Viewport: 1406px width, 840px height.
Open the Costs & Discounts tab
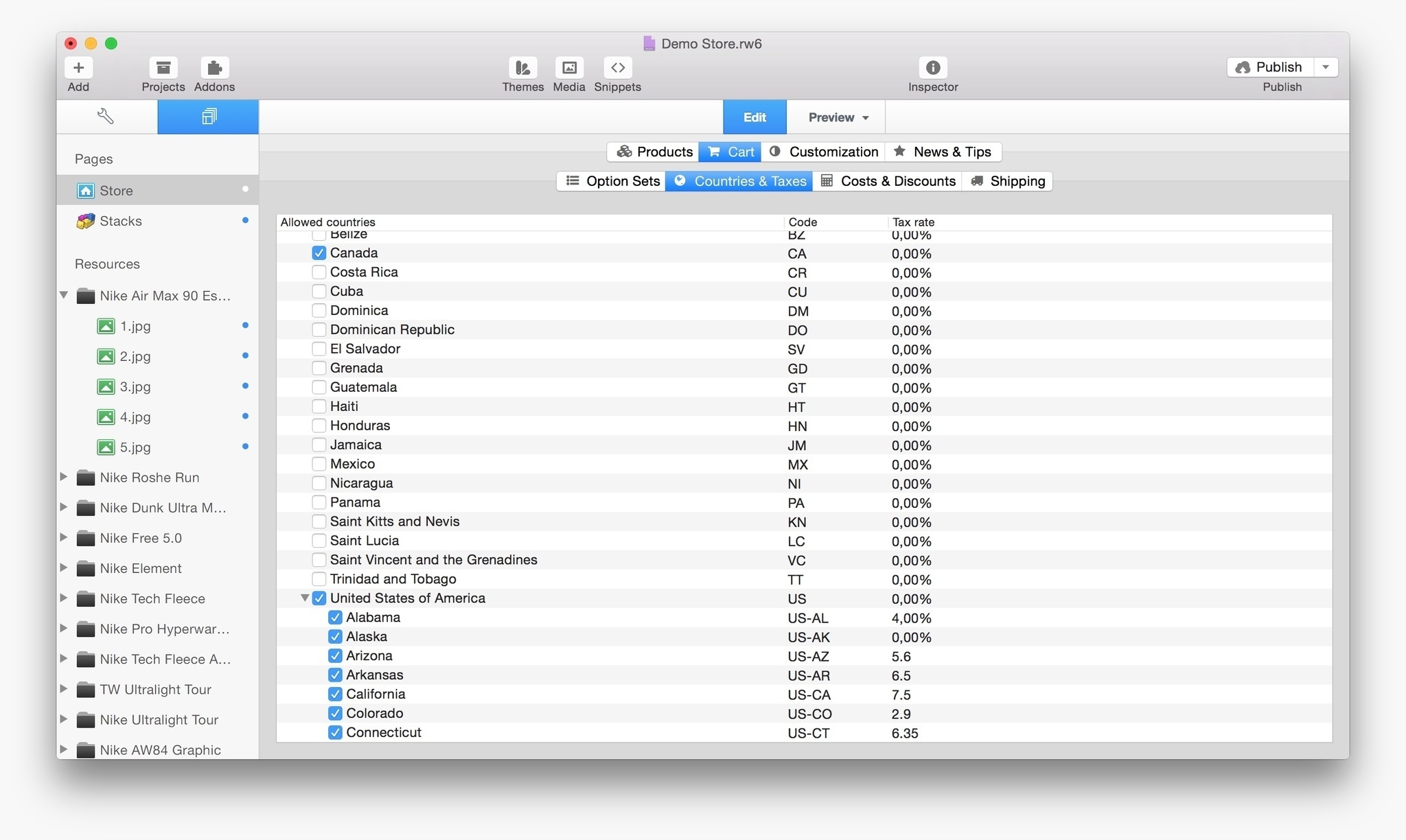(x=887, y=181)
